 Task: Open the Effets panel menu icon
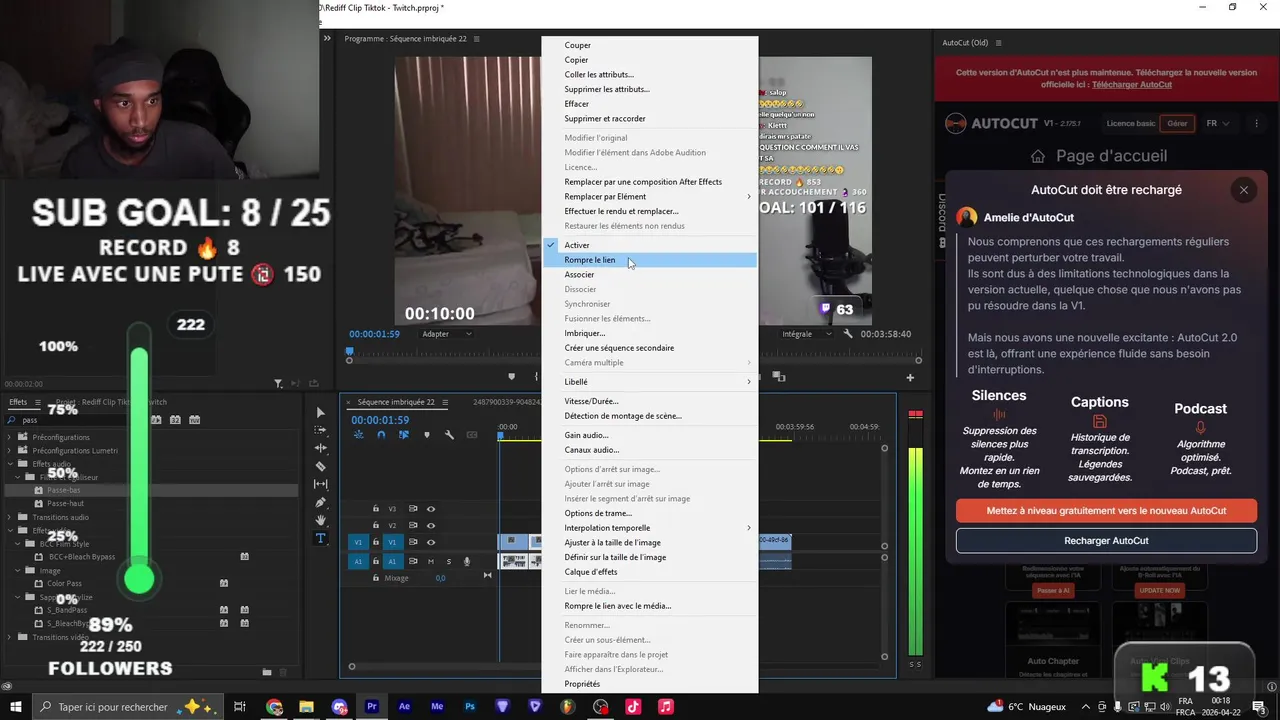37,402
